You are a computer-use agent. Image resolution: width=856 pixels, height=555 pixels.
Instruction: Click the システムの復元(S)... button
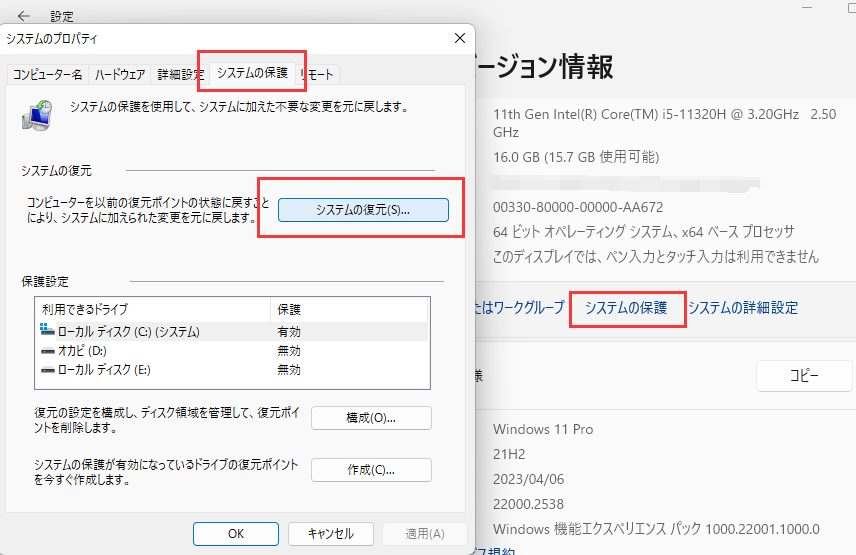click(363, 210)
